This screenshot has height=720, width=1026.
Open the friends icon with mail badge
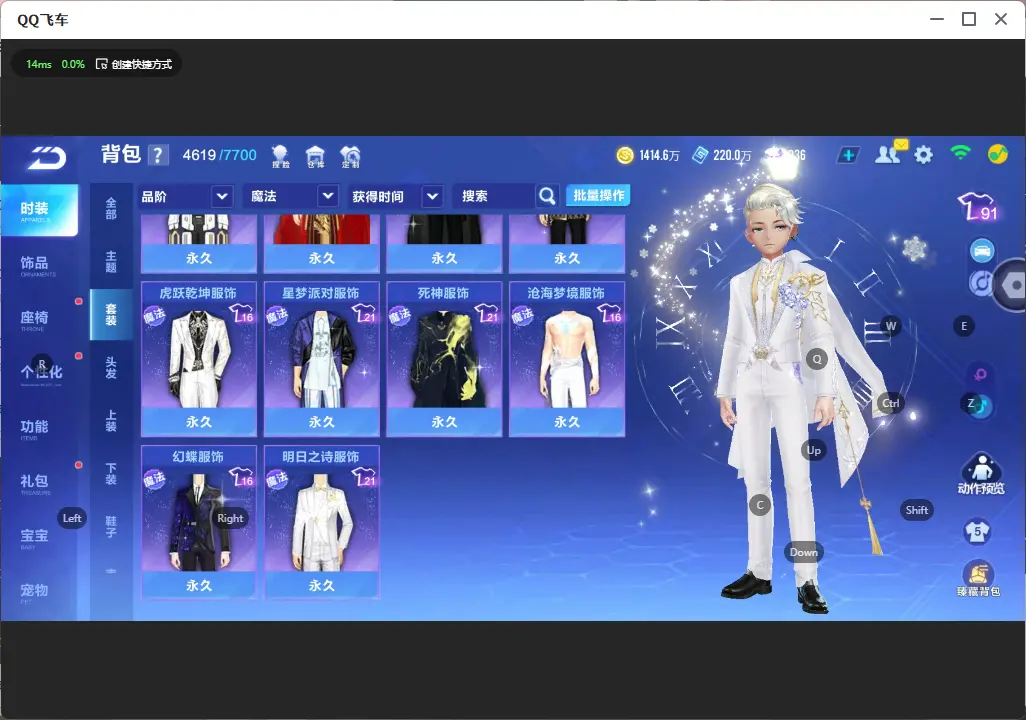pyautogui.click(x=890, y=153)
